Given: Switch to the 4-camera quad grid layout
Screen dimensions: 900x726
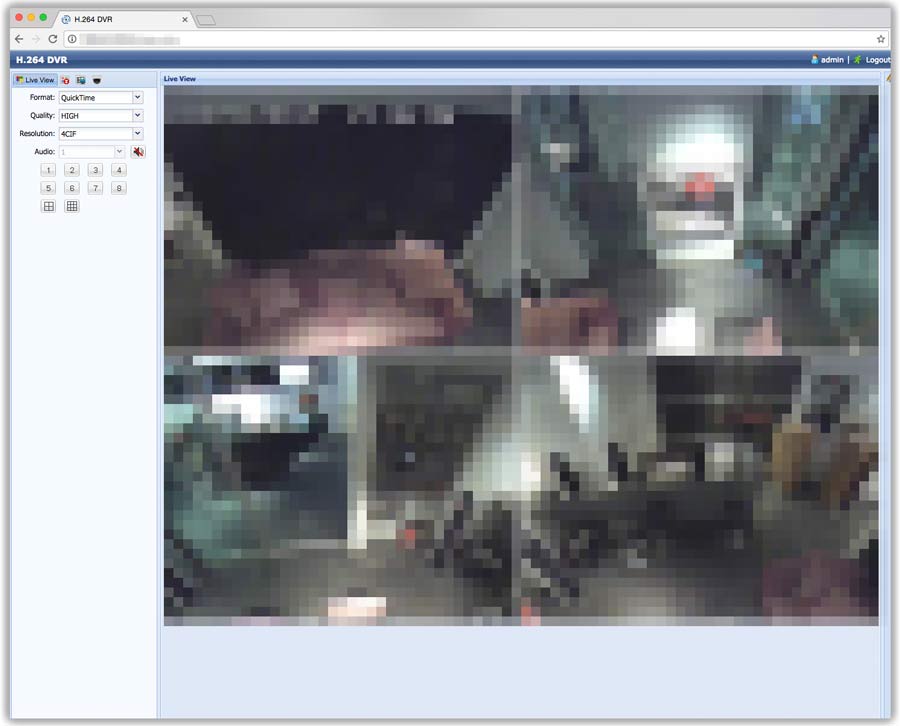Looking at the screenshot, I should [48, 206].
